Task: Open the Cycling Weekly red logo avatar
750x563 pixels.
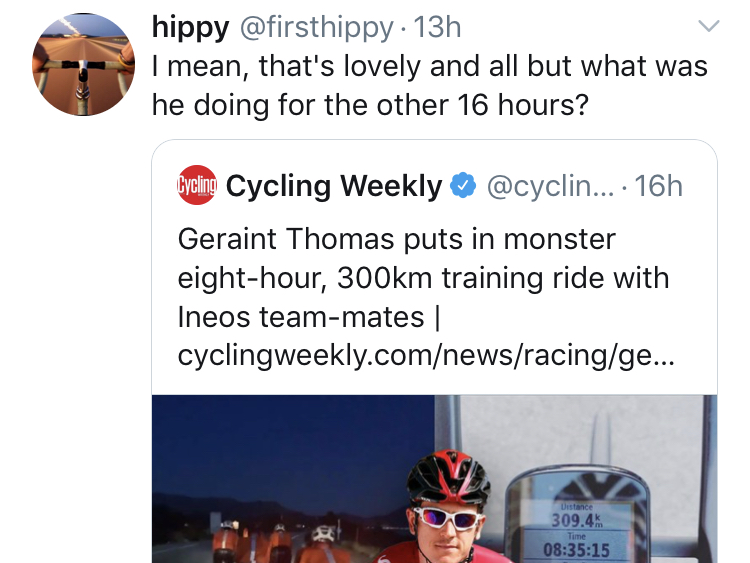Action: (x=196, y=185)
